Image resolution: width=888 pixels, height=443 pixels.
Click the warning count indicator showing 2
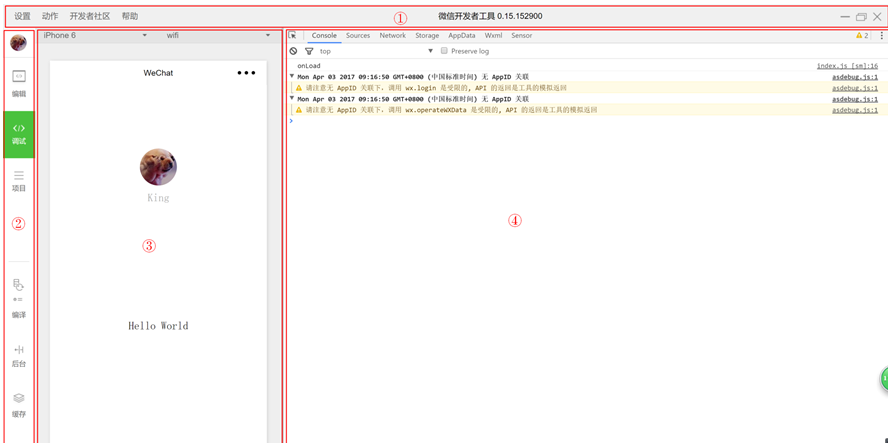pos(862,36)
